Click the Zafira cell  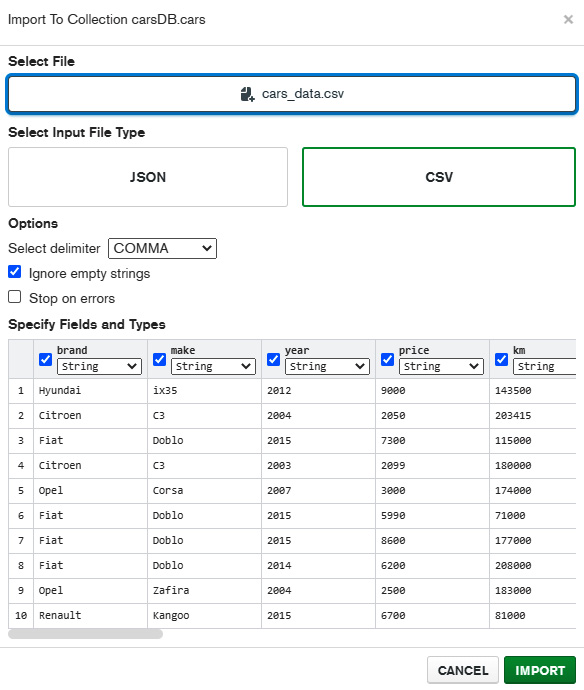[204, 590]
